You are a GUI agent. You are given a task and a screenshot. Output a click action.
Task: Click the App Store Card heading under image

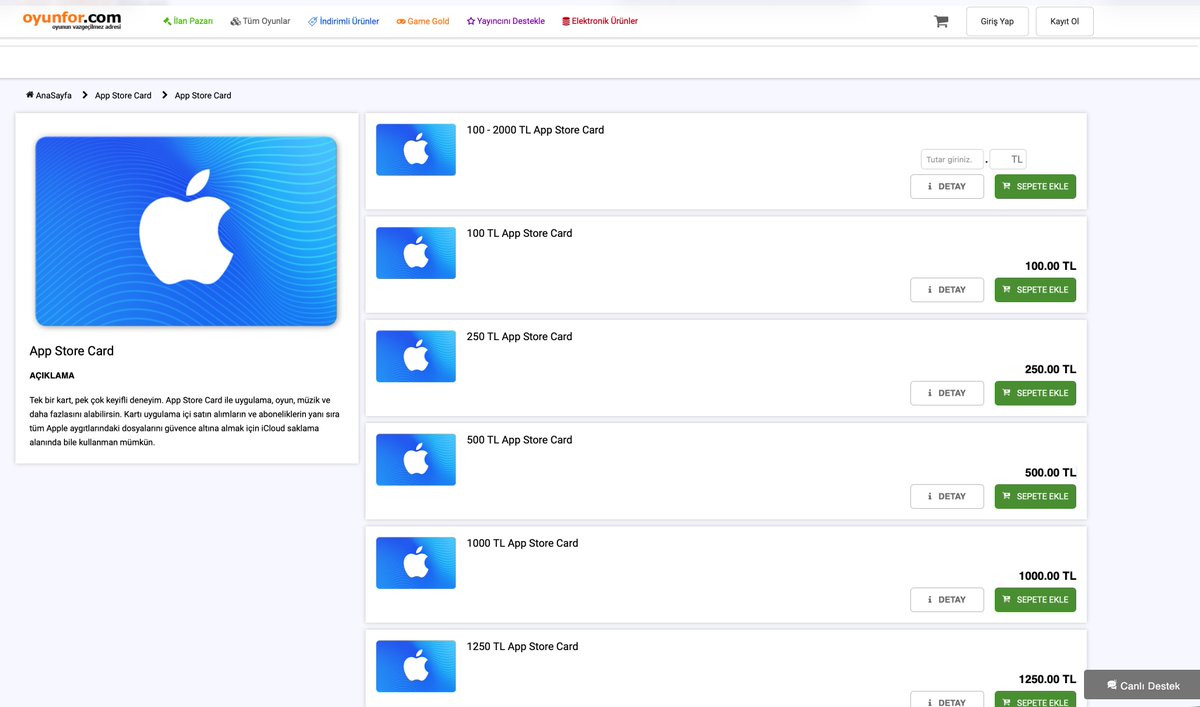[72, 351]
